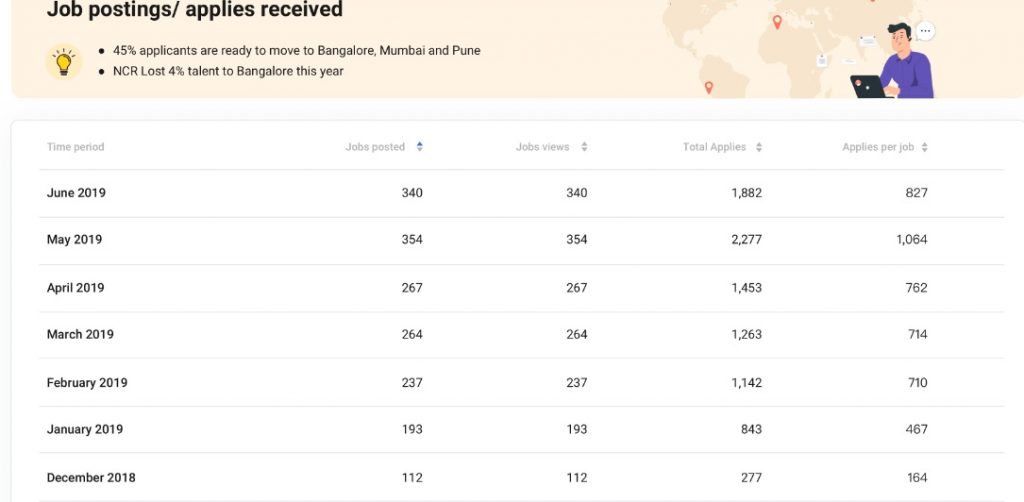The height and width of the screenshot is (502, 1024).
Task: Click the December 2018 row label
Action: (x=91, y=477)
